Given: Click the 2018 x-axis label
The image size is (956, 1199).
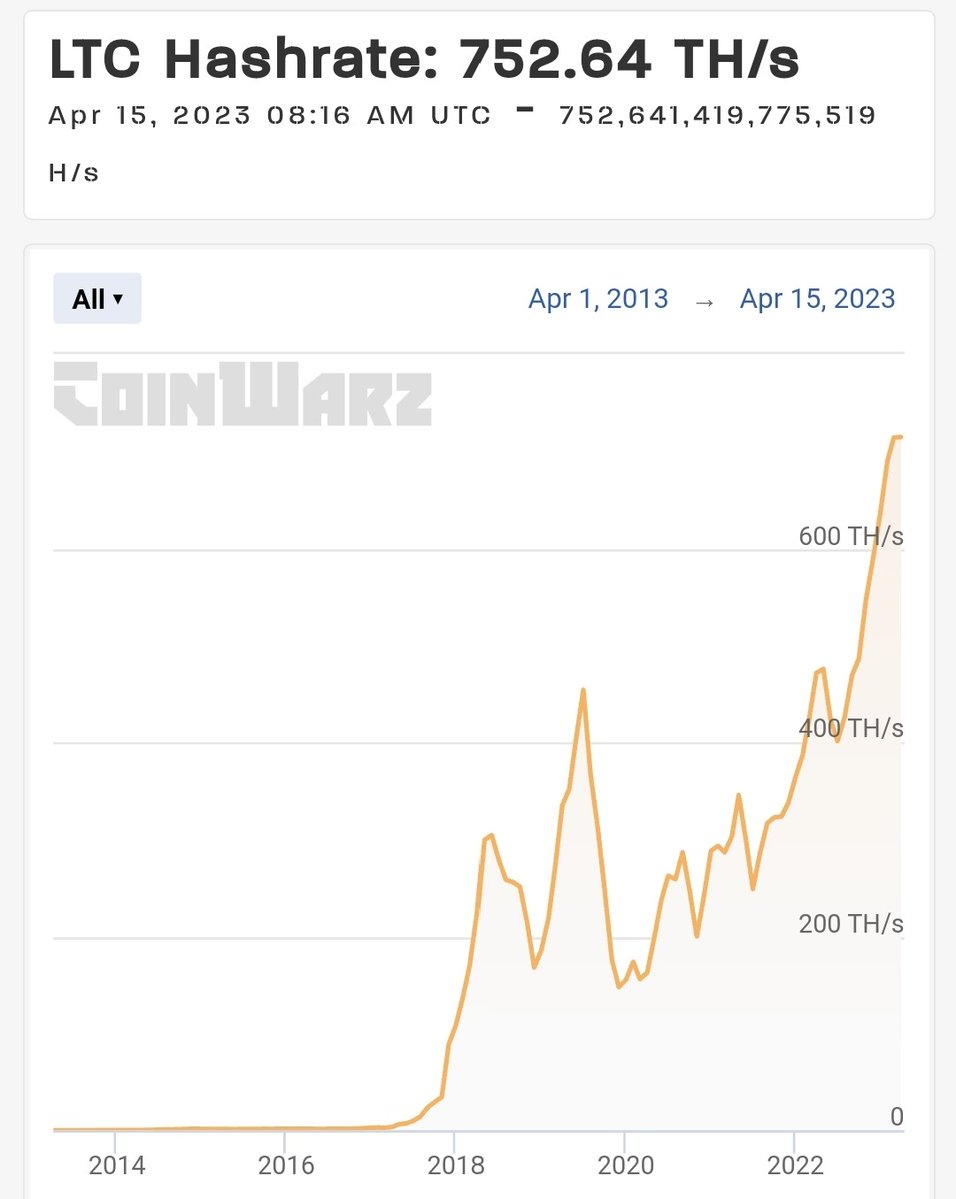Looking at the screenshot, I should point(456,1165).
